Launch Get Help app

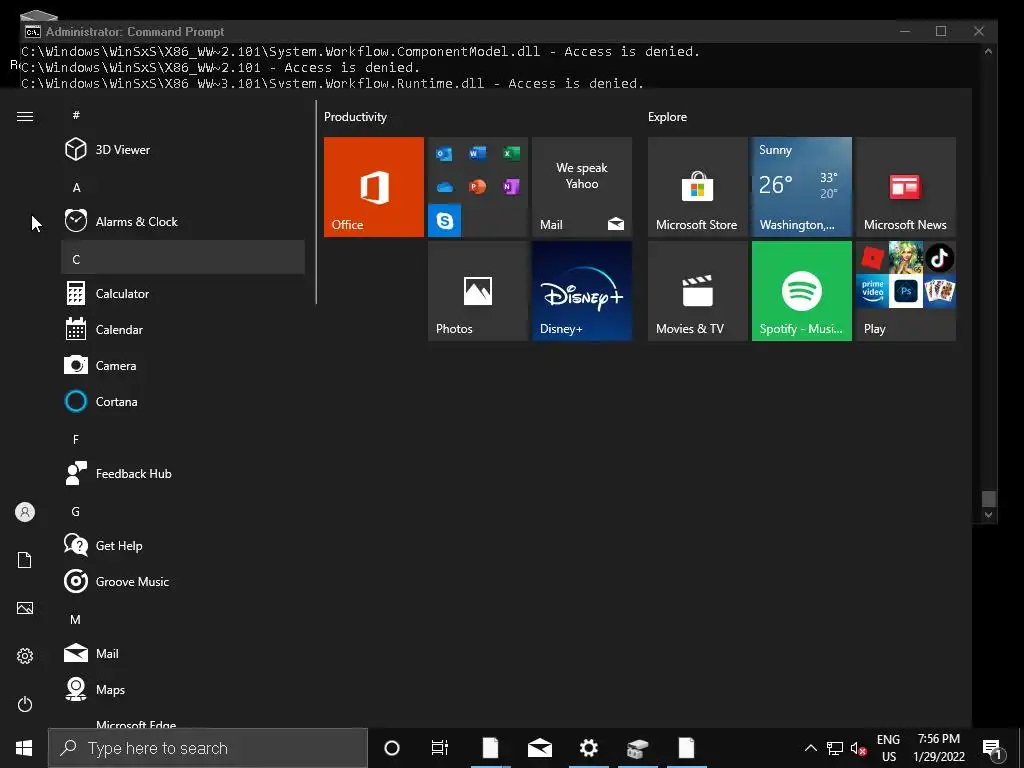[x=183, y=545]
